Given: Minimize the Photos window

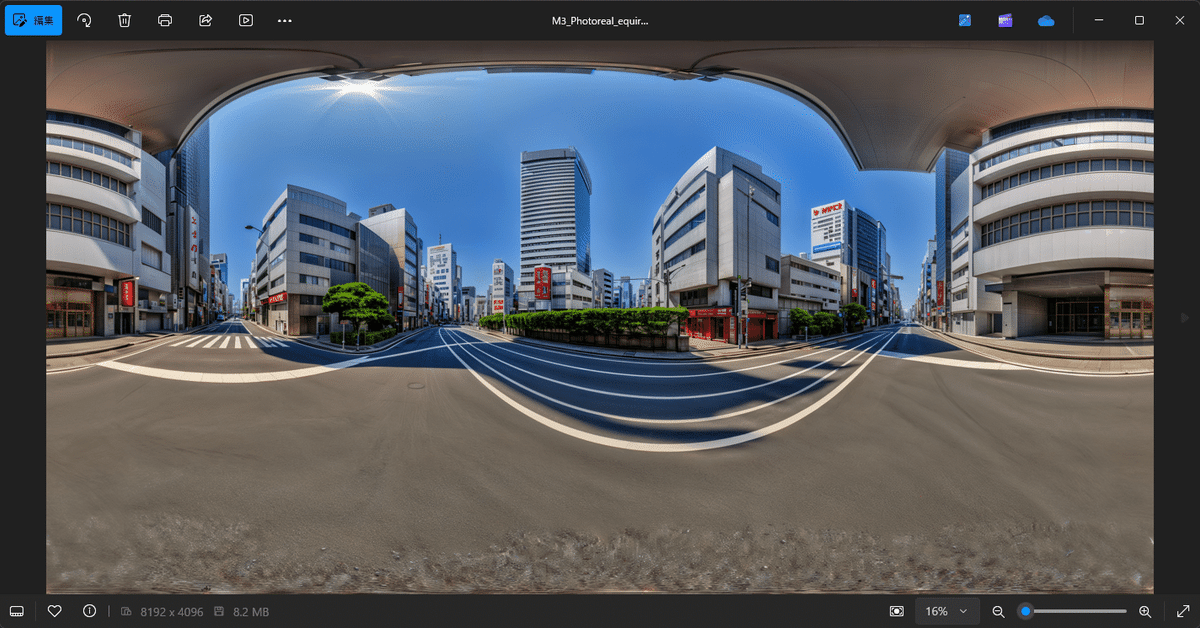Looking at the screenshot, I should 1098,20.
